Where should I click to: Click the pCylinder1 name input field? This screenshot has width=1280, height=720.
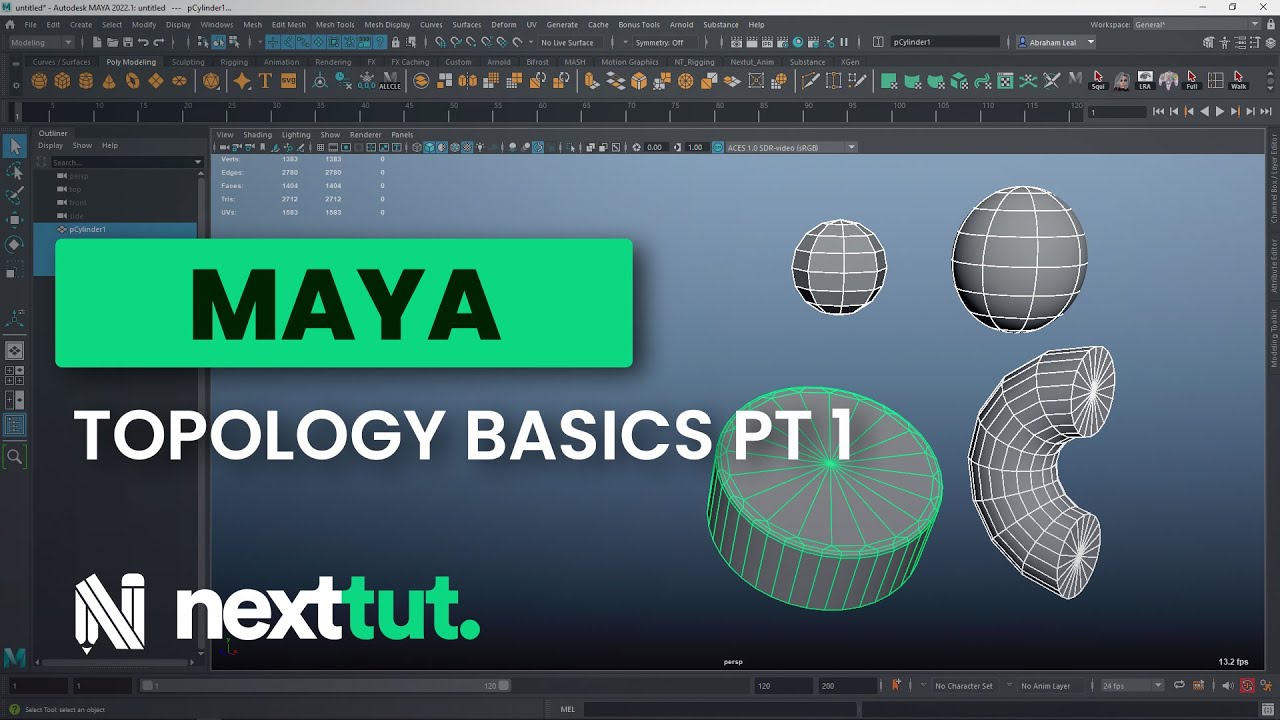tap(944, 42)
